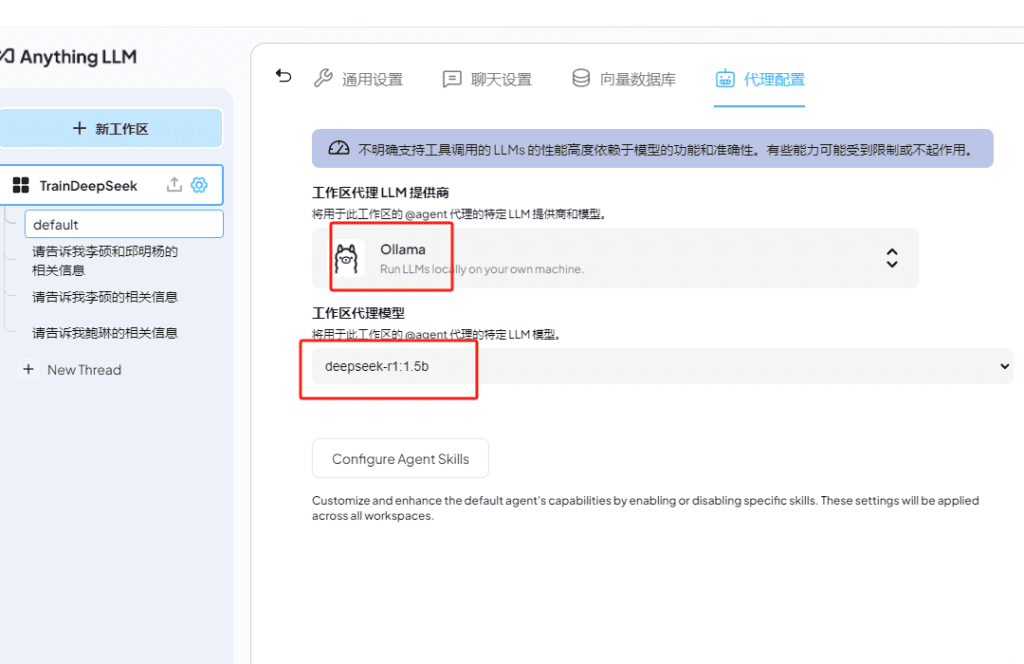
Task: Expand the Ollama LLM provider selector
Action: click(614, 258)
